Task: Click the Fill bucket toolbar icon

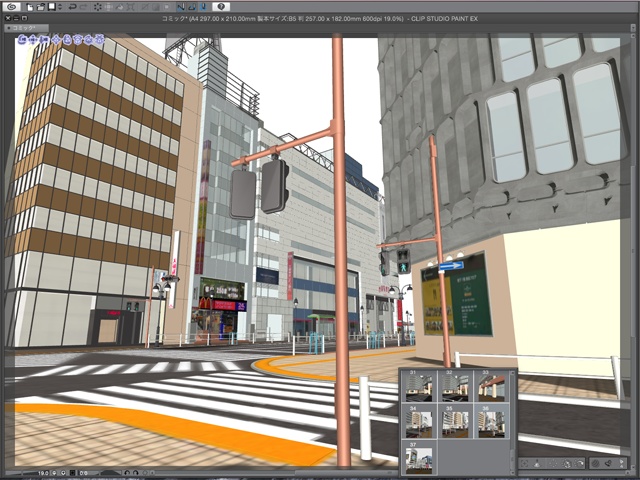Action: click(x=120, y=7)
